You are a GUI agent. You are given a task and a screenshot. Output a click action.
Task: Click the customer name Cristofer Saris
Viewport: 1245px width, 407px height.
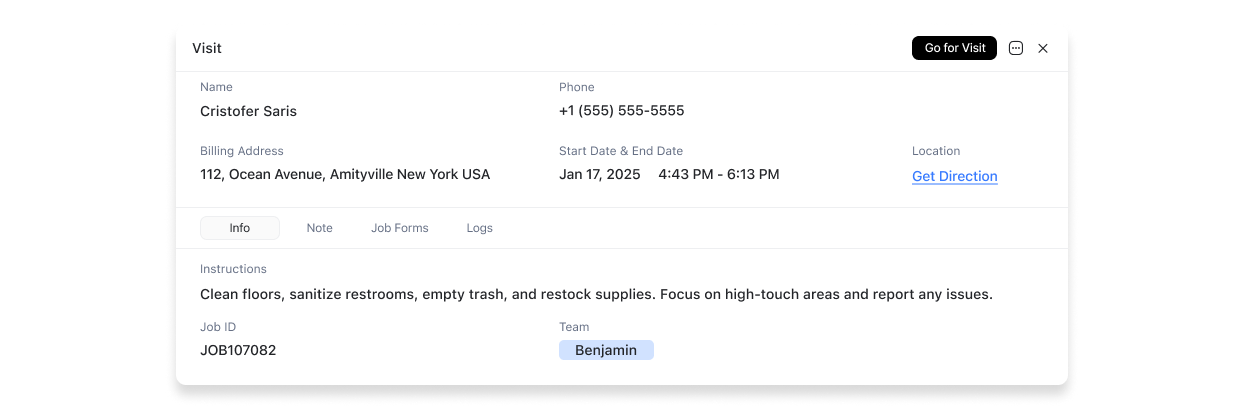click(x=248, y=111)
